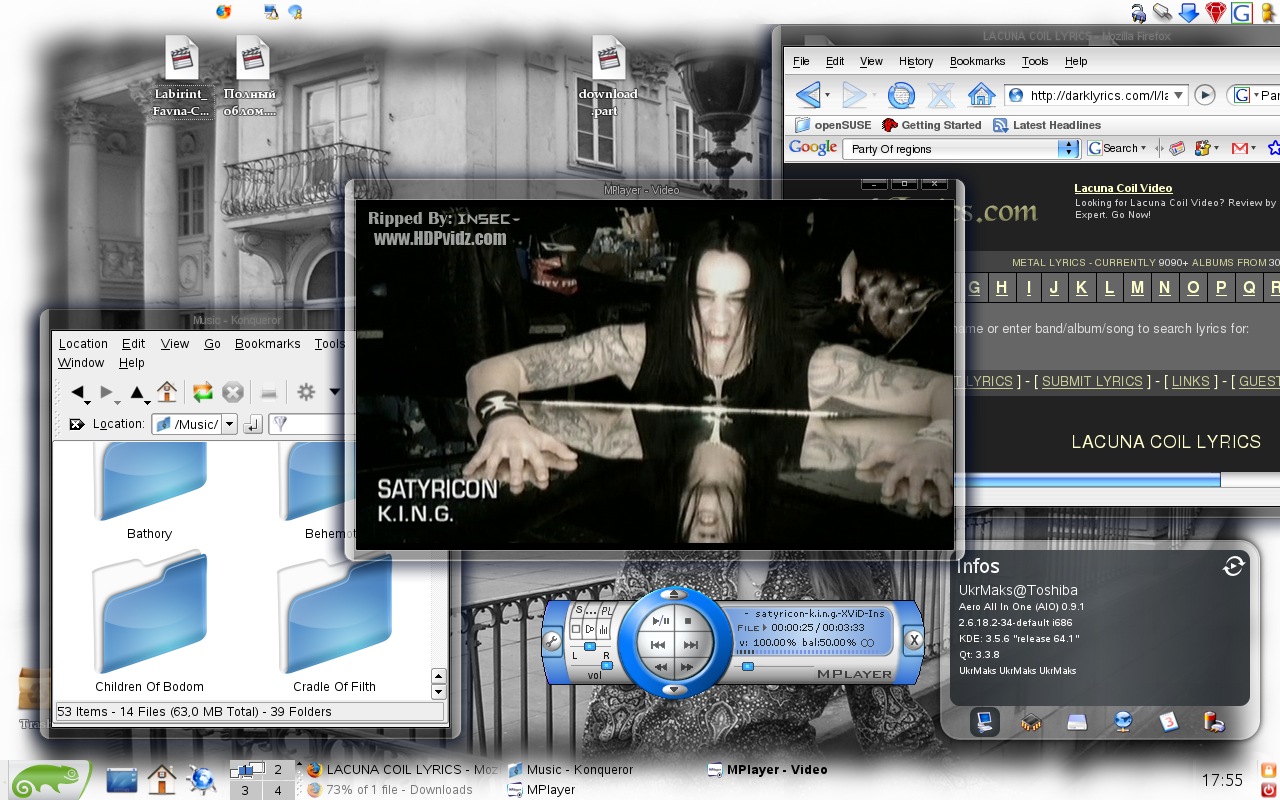Switch to virtual desktop 3 in pager
1280x800 pixels.
click(x=245, y=790)
